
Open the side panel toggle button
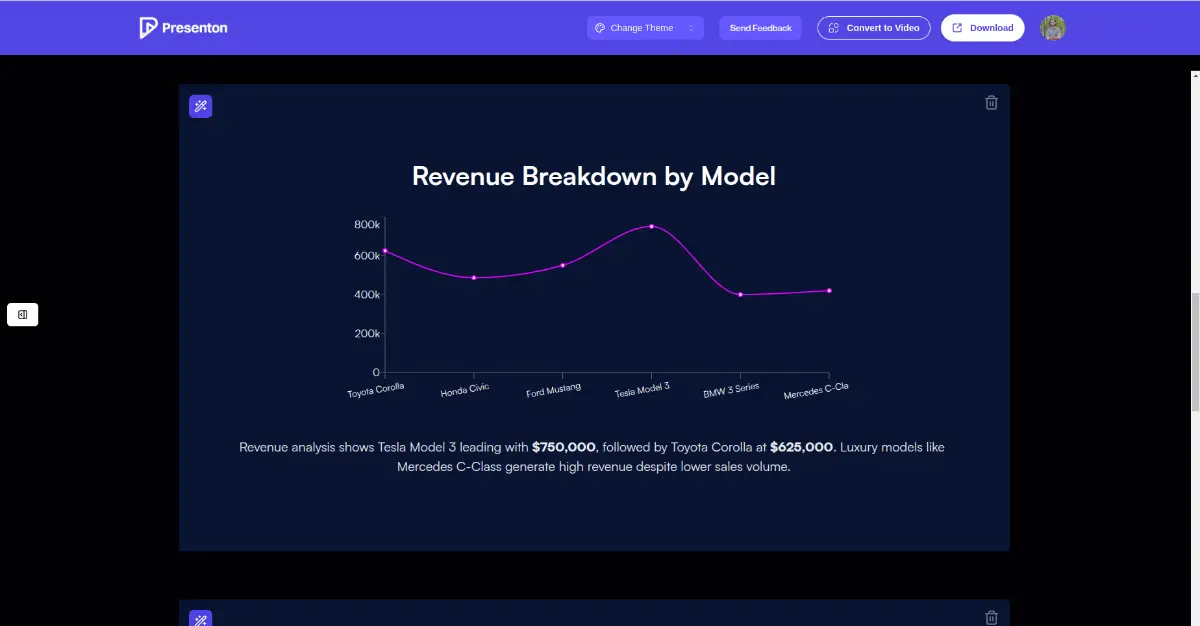tap(22, 314)
